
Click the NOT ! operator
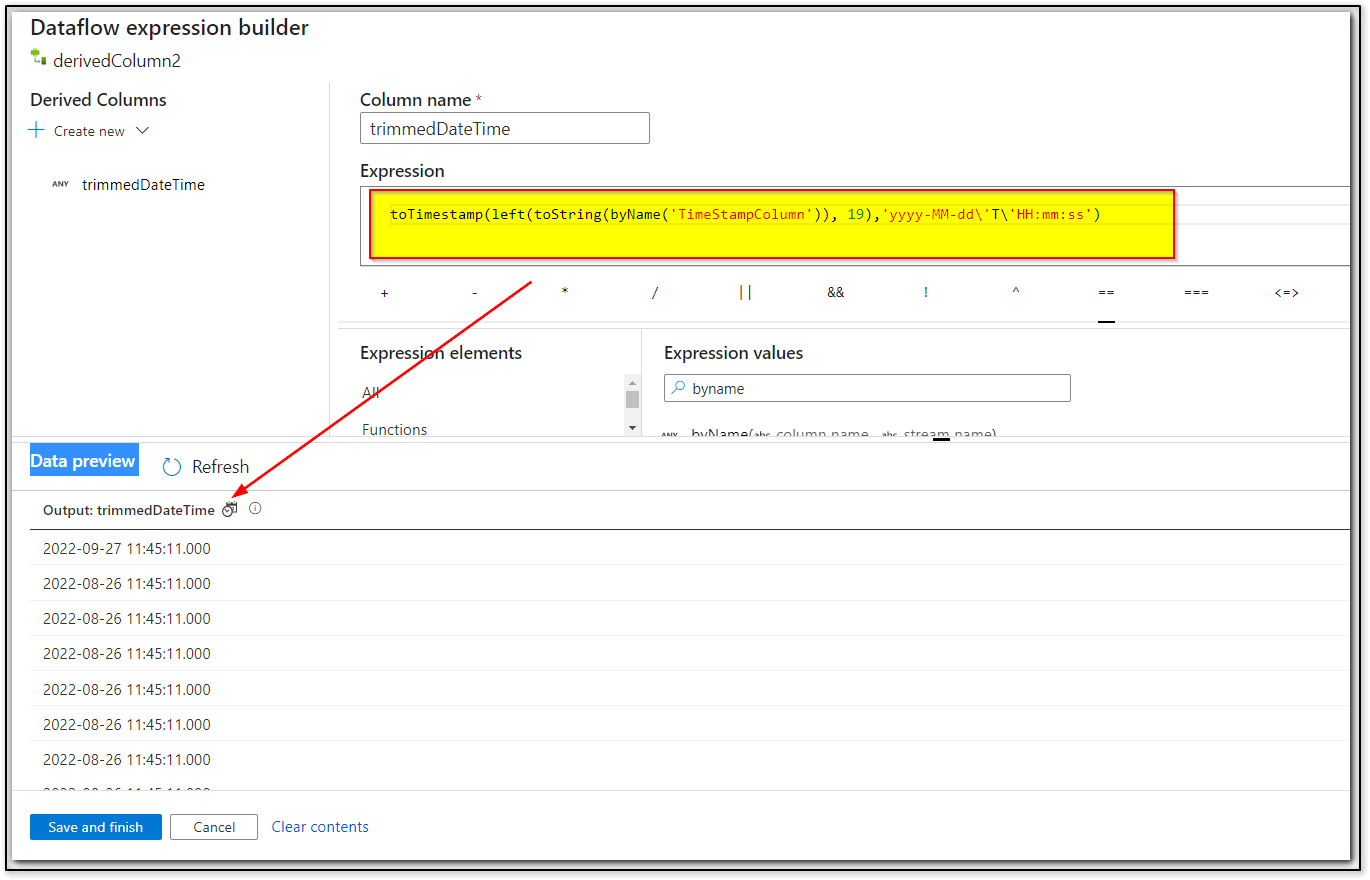pyautogui.click(x=926, y=292)
